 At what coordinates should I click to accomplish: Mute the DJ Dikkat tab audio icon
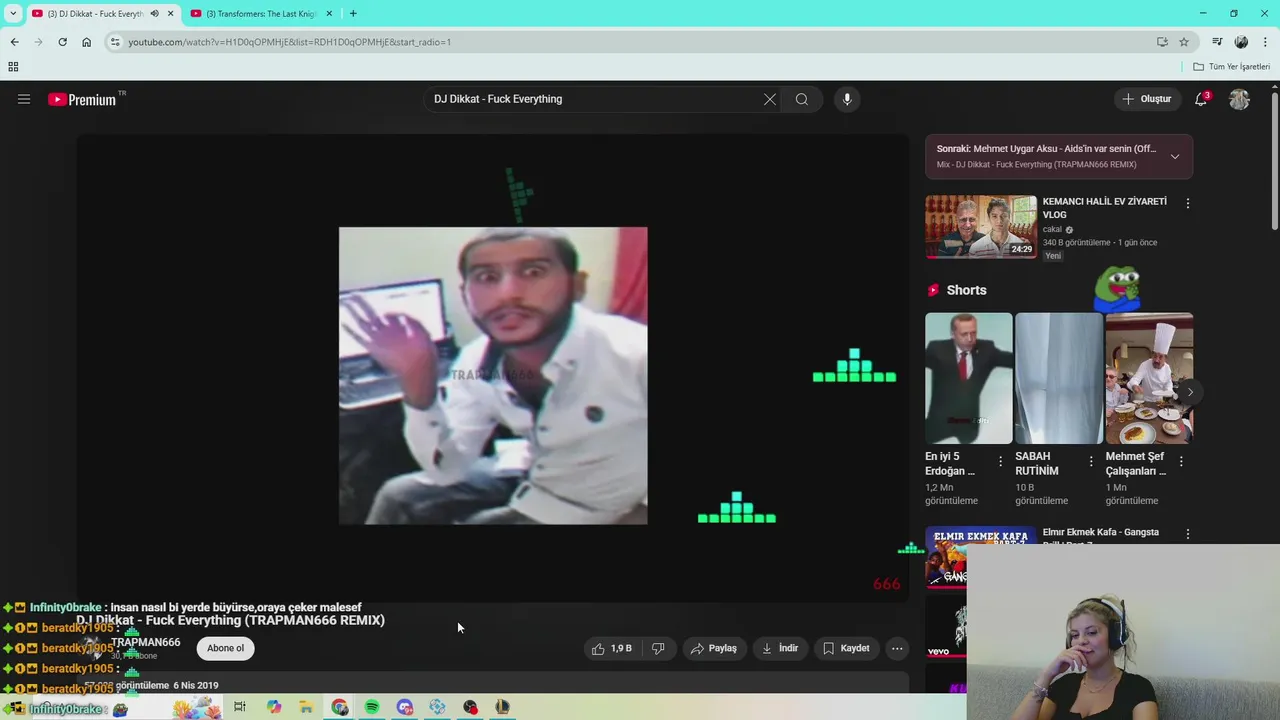coord(154,14)
